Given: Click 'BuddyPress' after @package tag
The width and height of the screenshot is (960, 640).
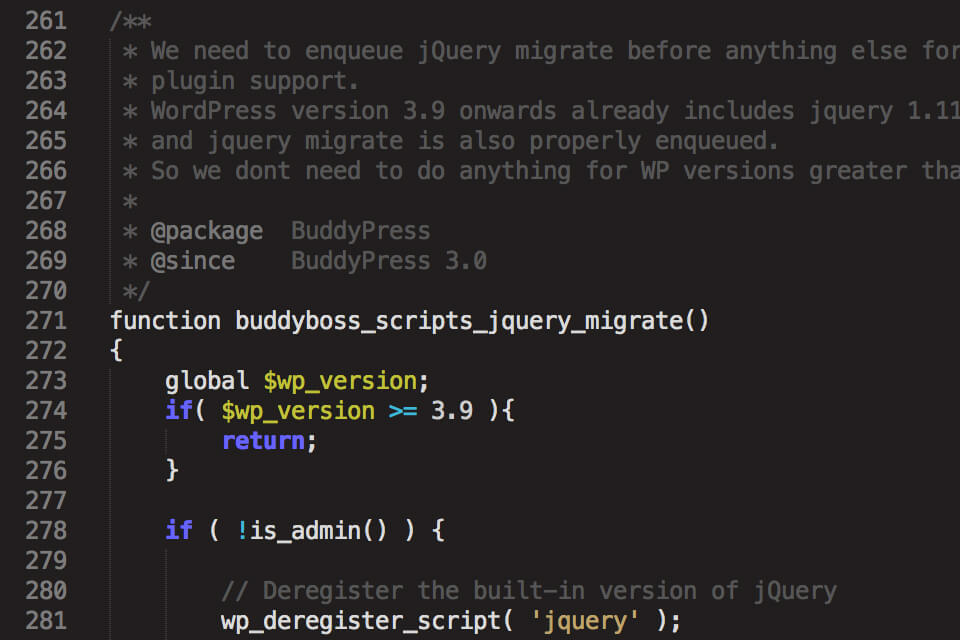Looking at the screenshot, I should tap(361, 232).
